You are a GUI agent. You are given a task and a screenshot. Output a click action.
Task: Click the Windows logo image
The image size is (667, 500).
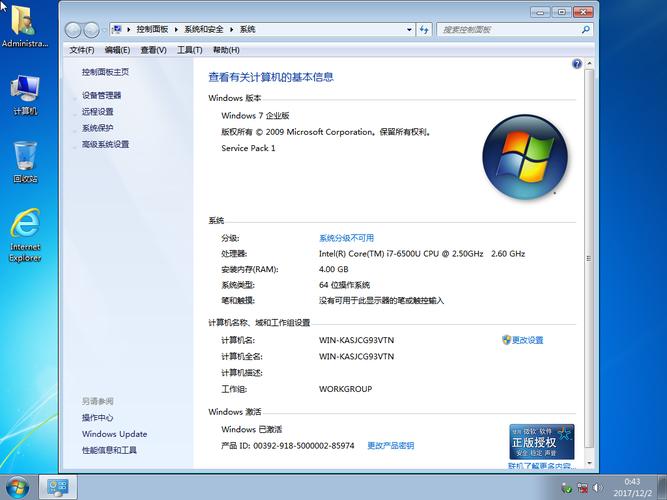pyautogui.click(x=525, y=157)
